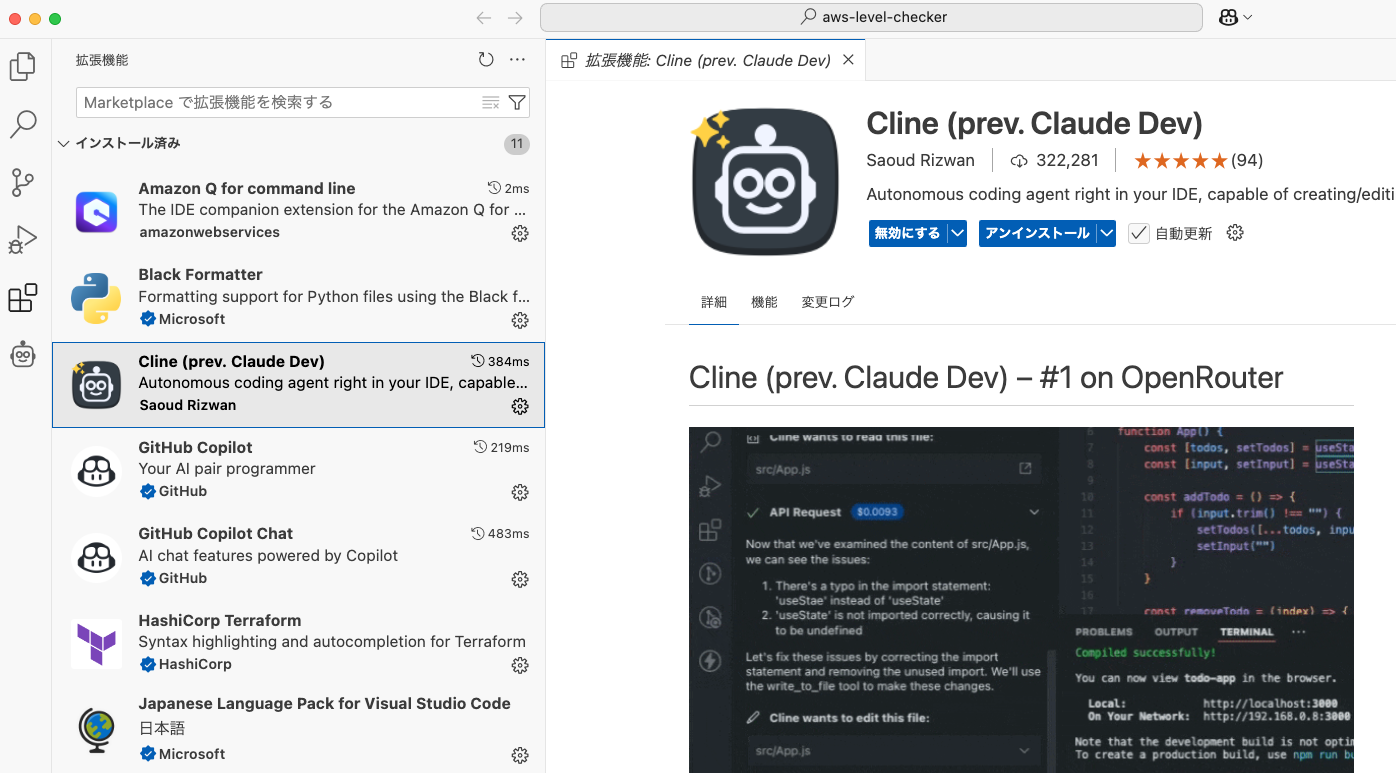Viewport: 1396px width, 773px height.
Task: Switch to the 変更ログ tab
Action: click(828, 302)
